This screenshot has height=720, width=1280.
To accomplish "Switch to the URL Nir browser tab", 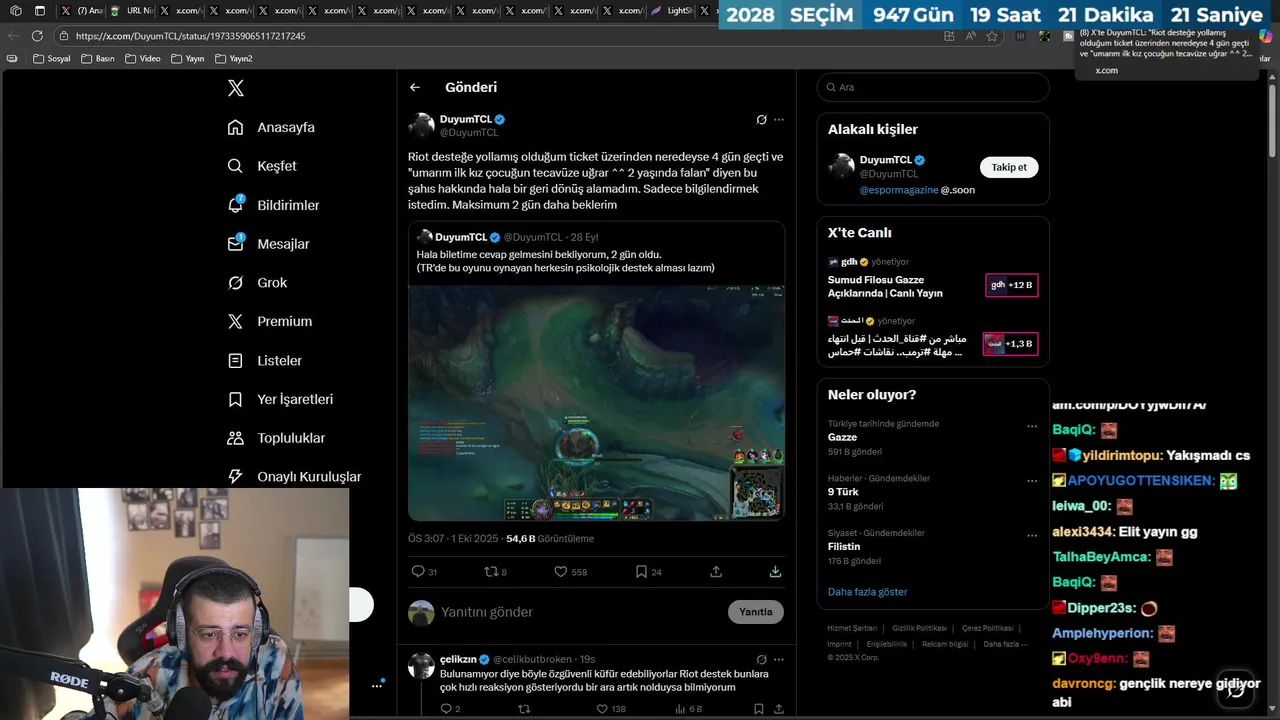I will [131, 11].
